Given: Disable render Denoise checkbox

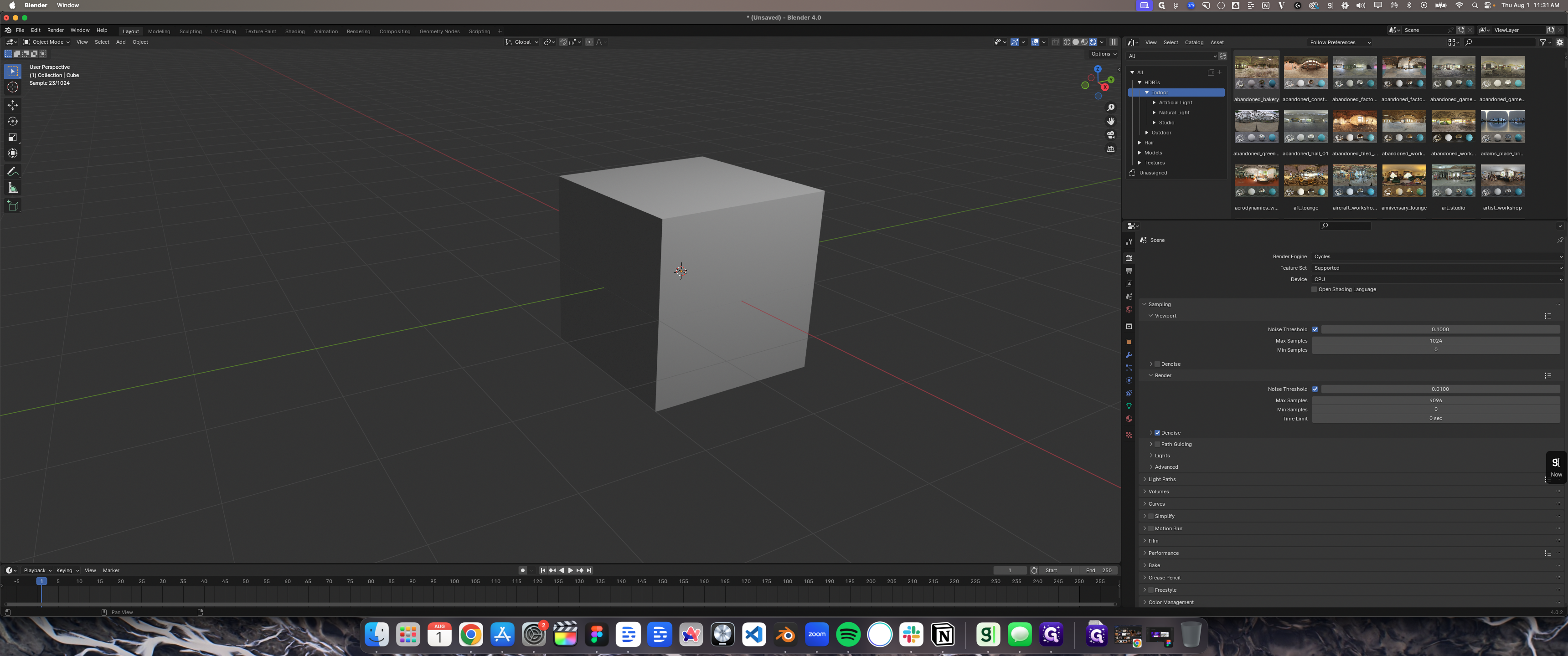Looking at the screenshot, I should pyautogui.click(x=1157, y=433).
